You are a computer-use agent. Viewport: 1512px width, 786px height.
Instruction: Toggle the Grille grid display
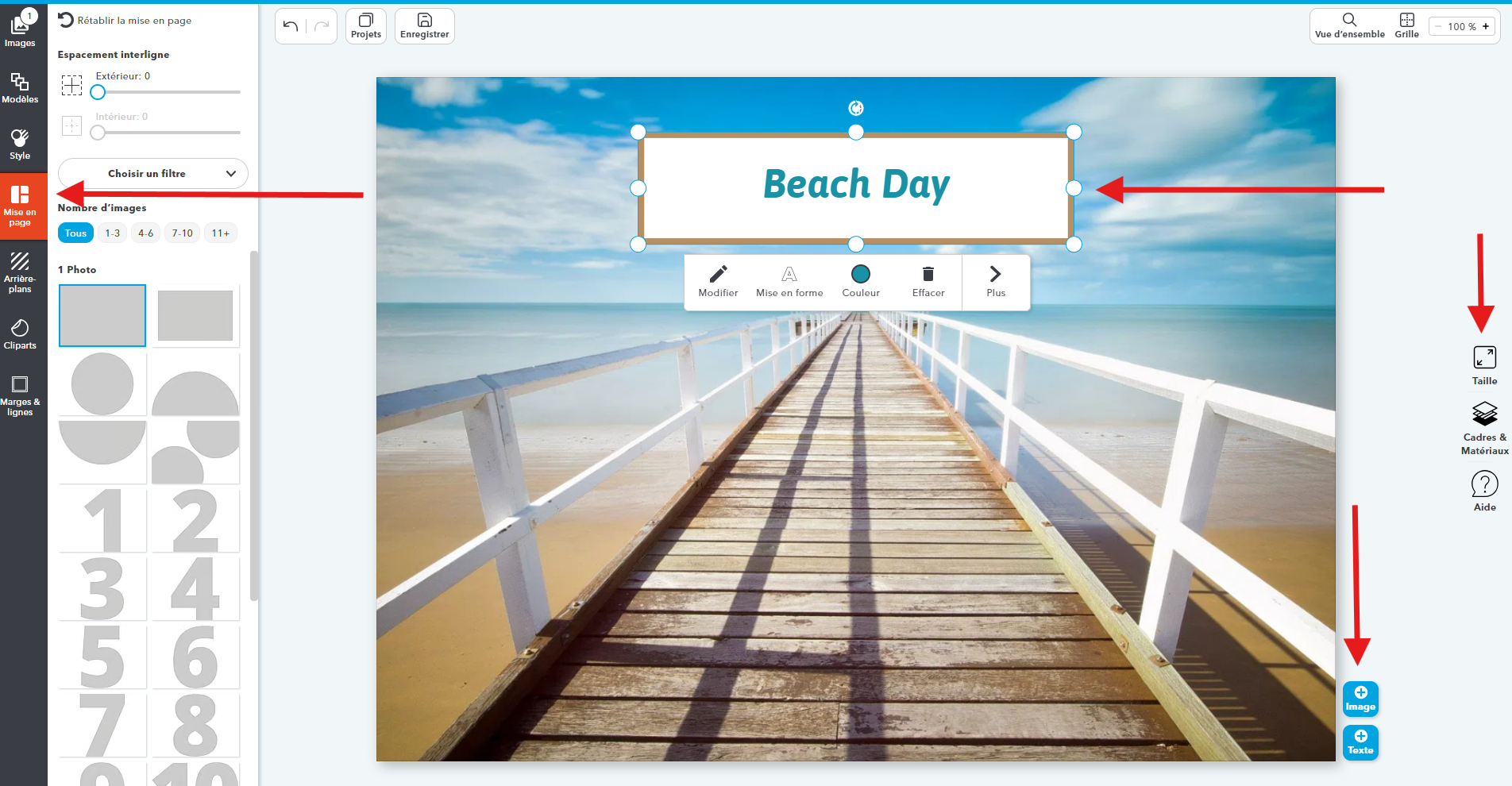click(x=1406, y=26)
